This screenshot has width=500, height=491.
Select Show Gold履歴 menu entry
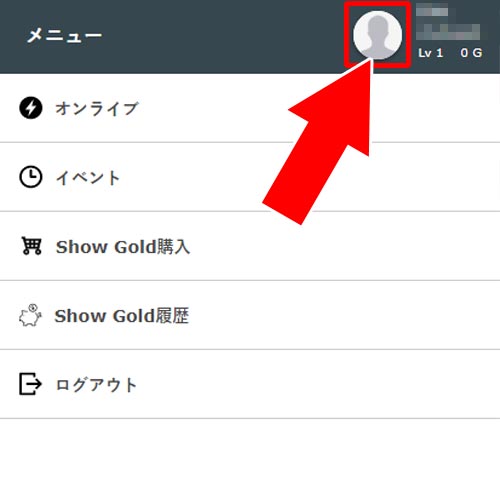[250, 315]
